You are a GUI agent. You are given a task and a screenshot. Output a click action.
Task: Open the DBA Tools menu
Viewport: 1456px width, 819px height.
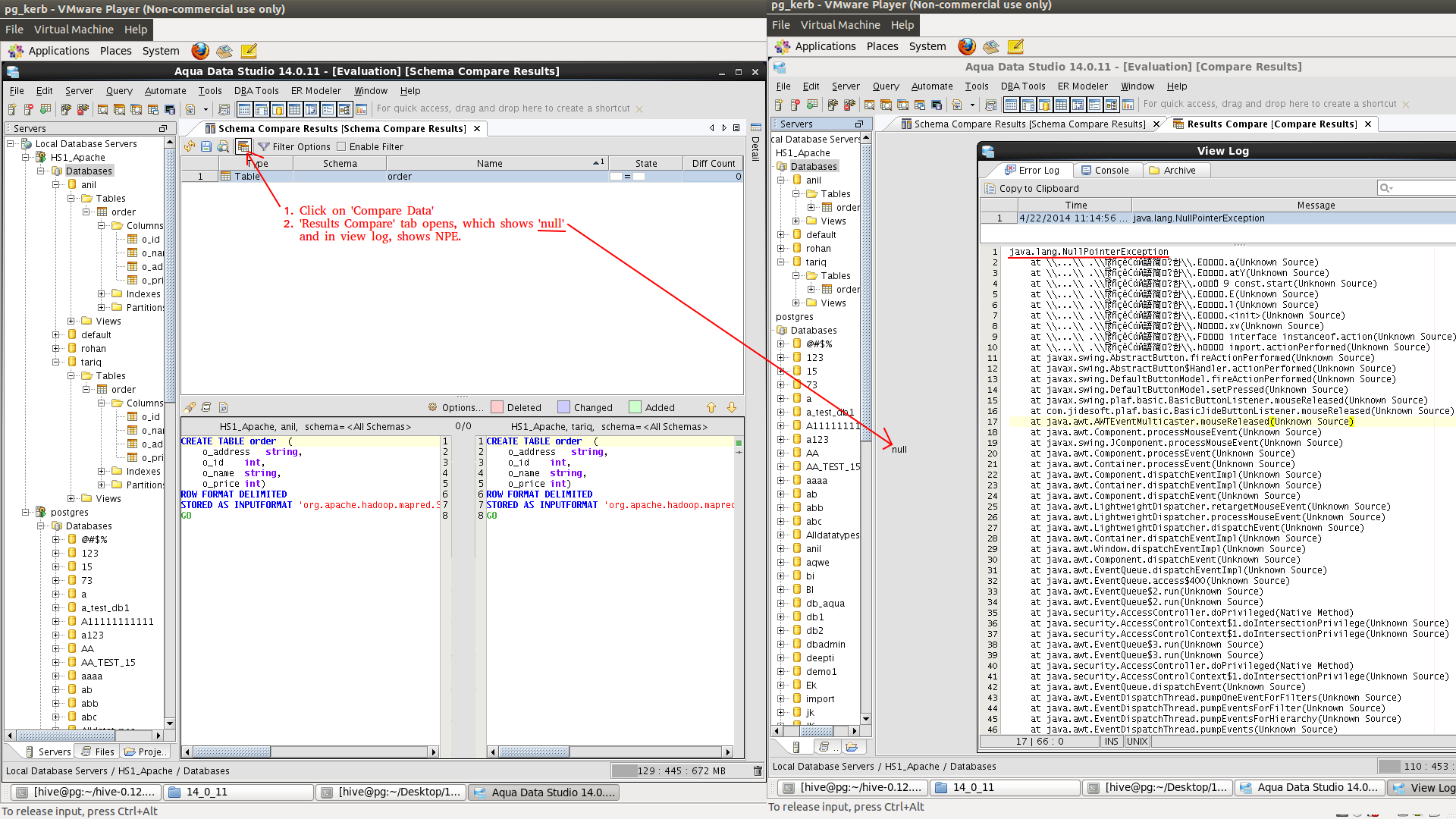[256, 90]
